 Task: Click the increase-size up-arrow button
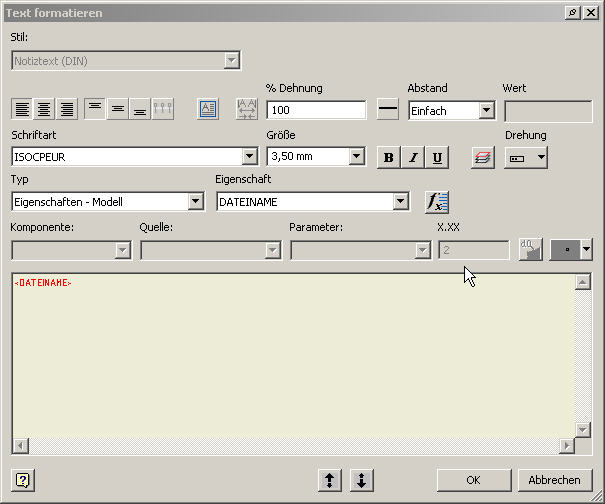pos(330,480)
